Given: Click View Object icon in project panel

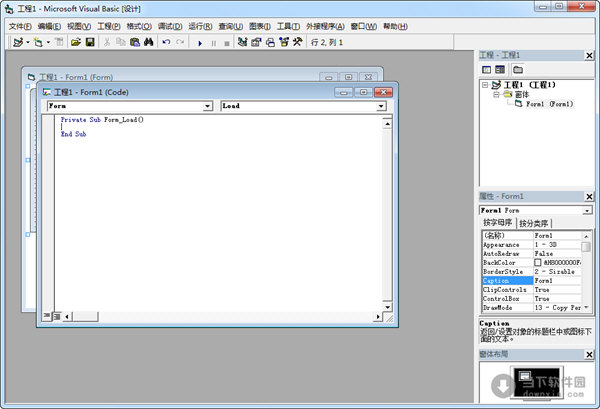Looking at the screenshot, I should 500,69.
